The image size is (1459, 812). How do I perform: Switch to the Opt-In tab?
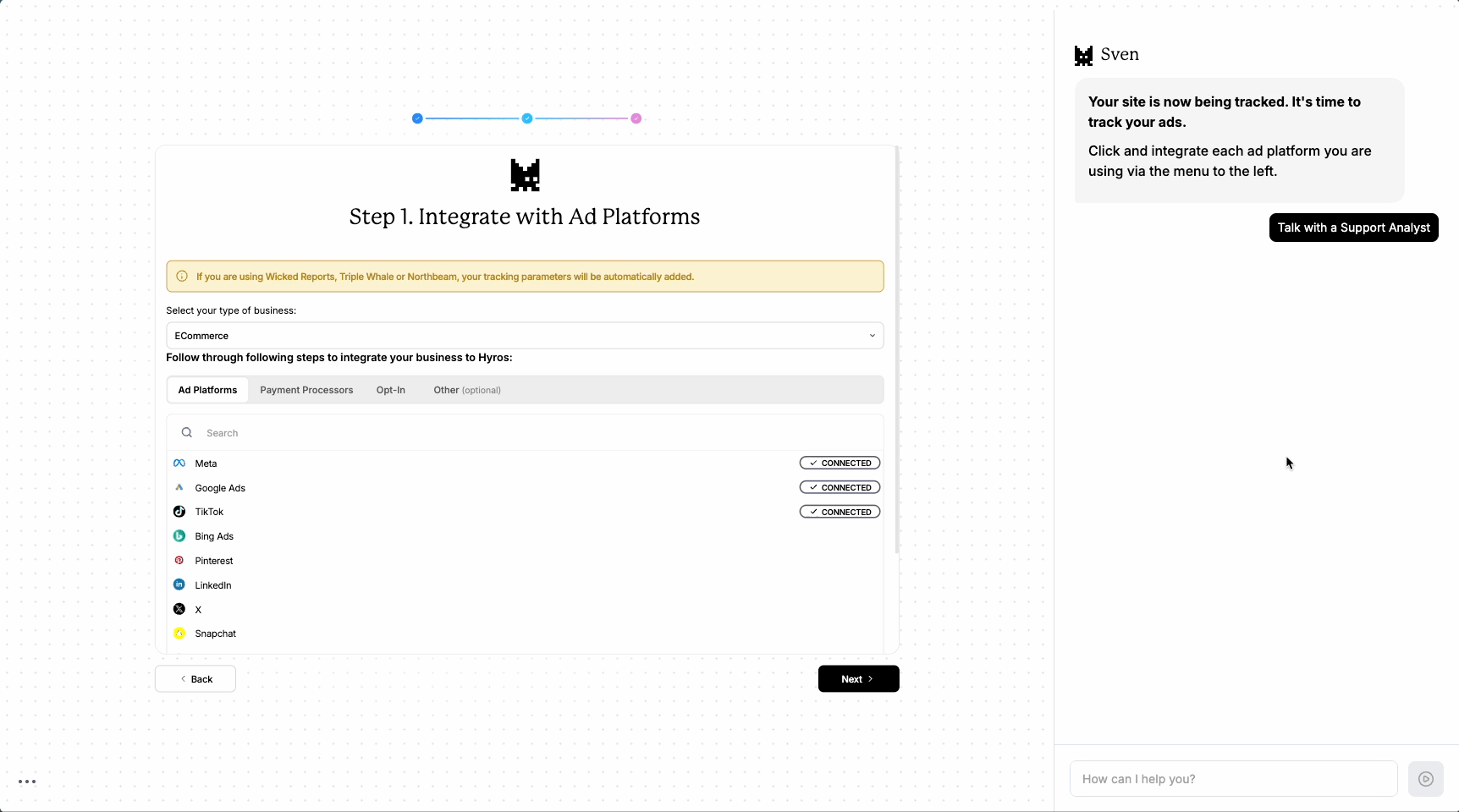pos(390,390)
